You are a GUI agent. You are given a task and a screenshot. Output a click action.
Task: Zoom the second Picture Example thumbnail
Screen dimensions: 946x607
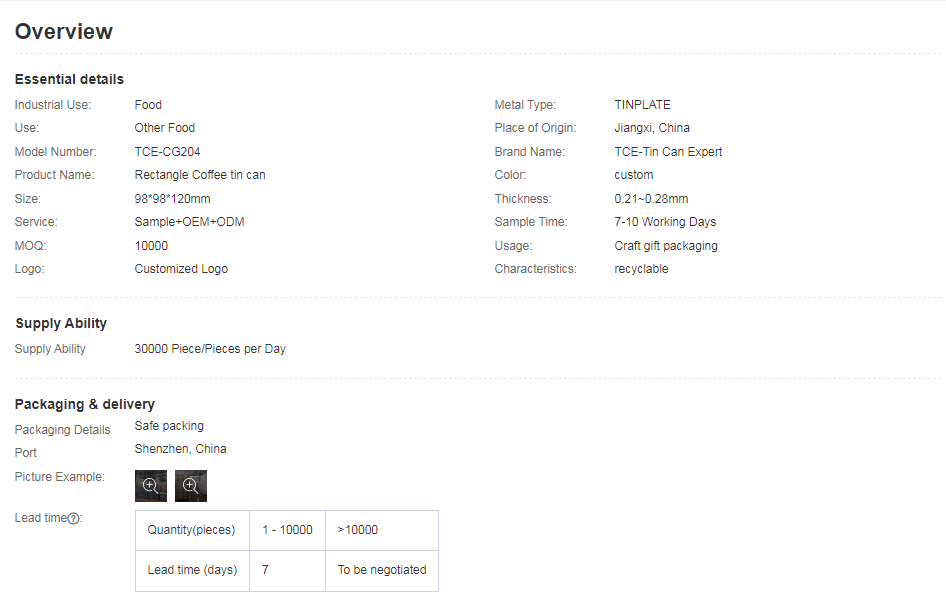click(x=191, y=485)
